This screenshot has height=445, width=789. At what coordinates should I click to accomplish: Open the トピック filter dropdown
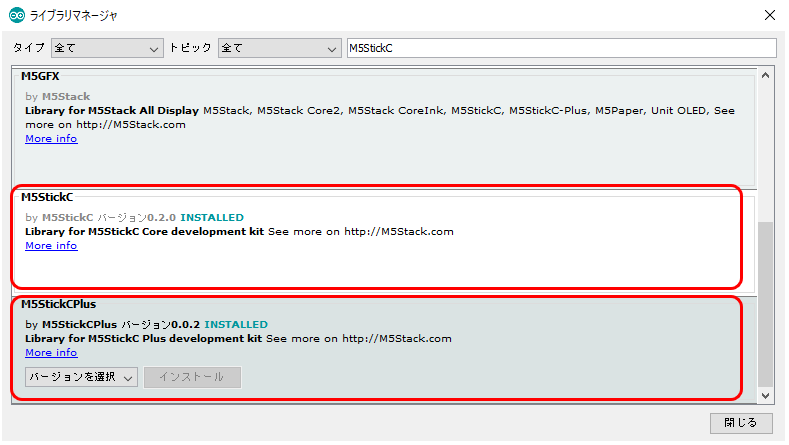tap(279, 48)
